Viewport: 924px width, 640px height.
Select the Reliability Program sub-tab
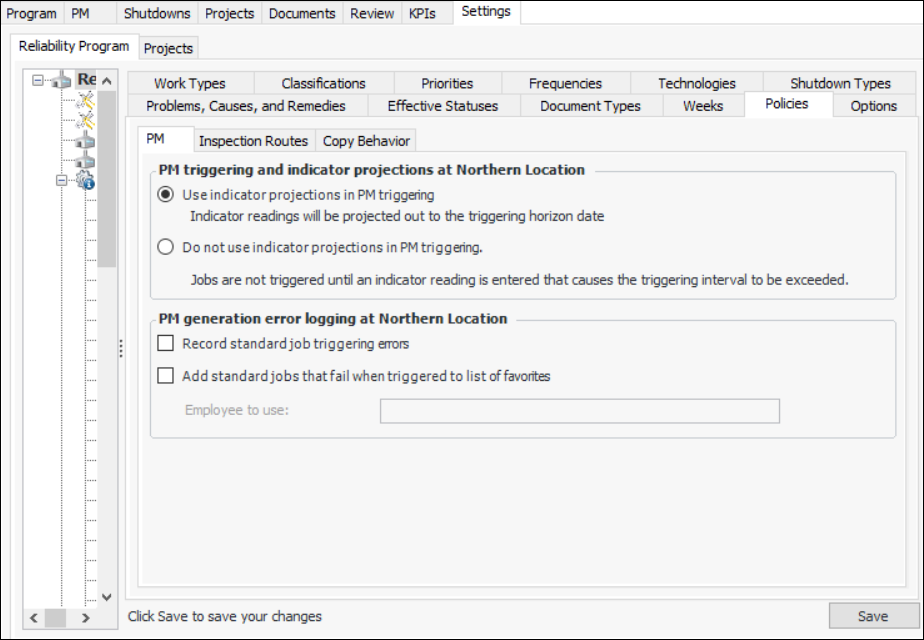pyautogui.click(x=74, y=46)
